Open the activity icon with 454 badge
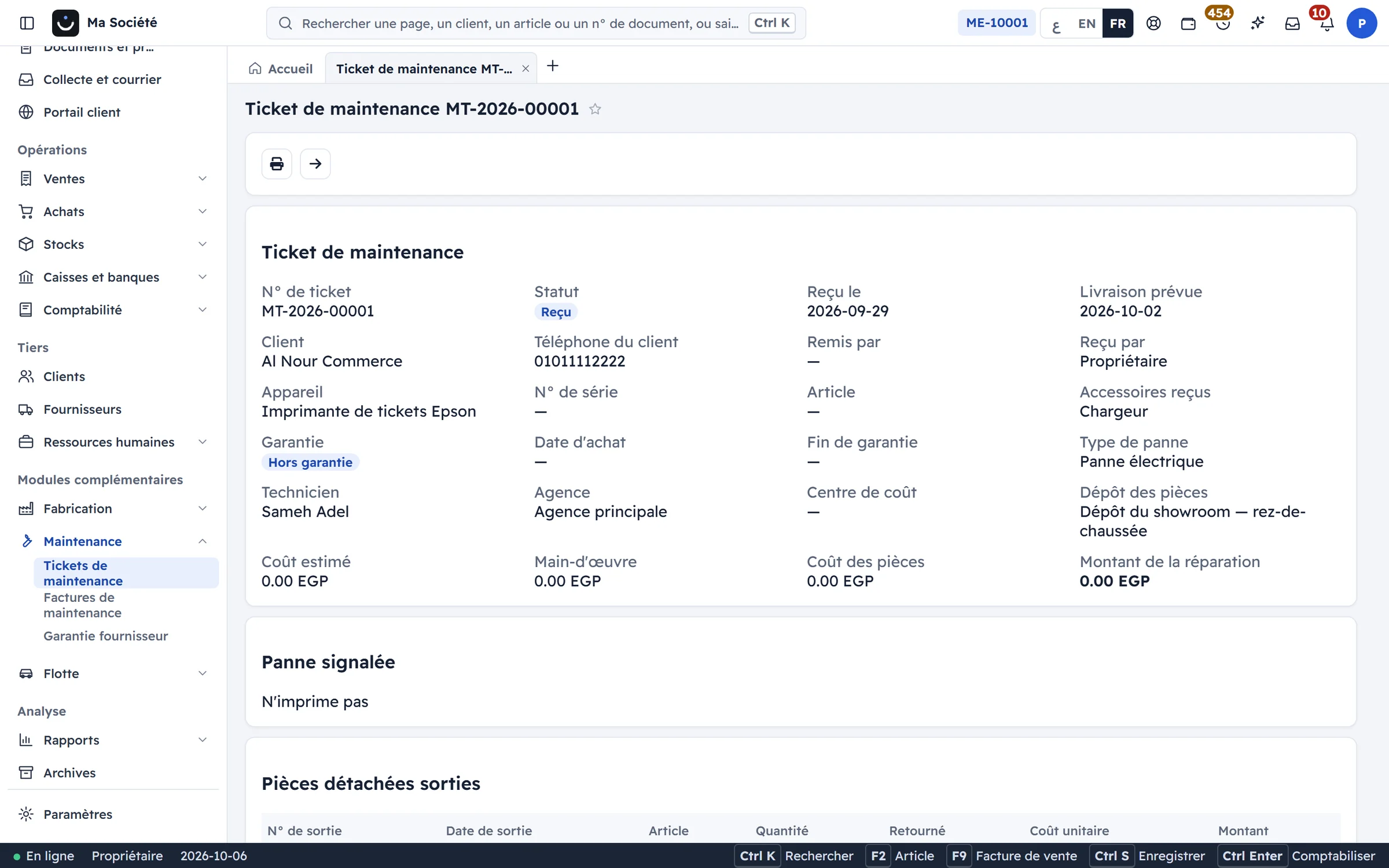Image resolution: width=1389 pixels, height=868 pixels. click(1222, 23)
